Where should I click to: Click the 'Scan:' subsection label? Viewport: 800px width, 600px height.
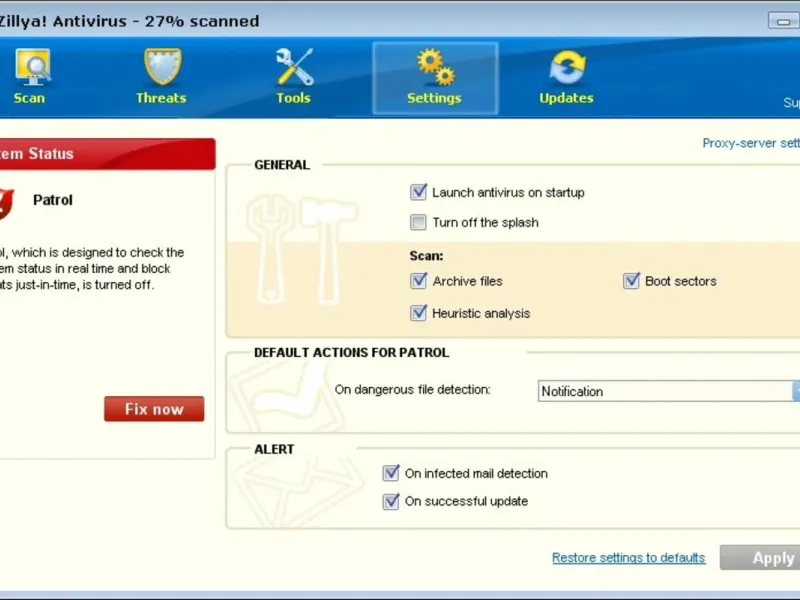[426, 256]
